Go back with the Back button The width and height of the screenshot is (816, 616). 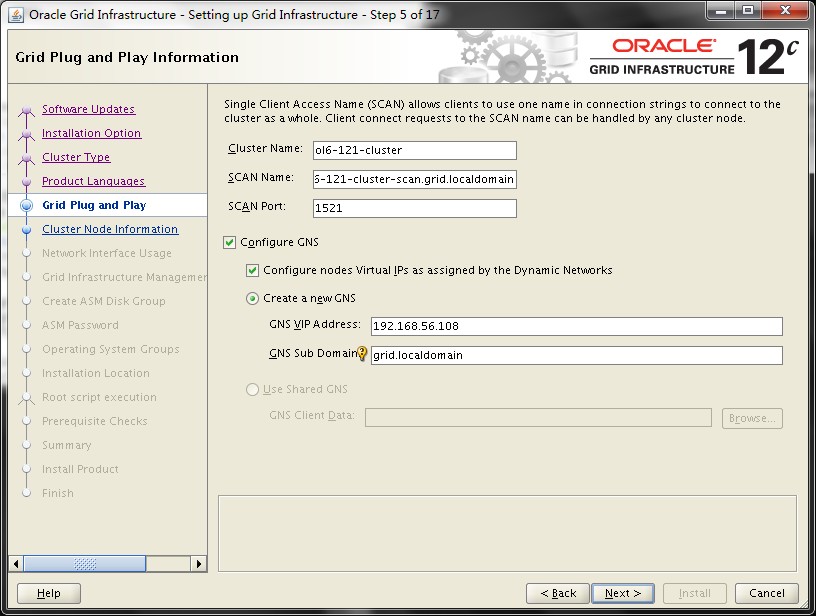(x=558, y=593)
